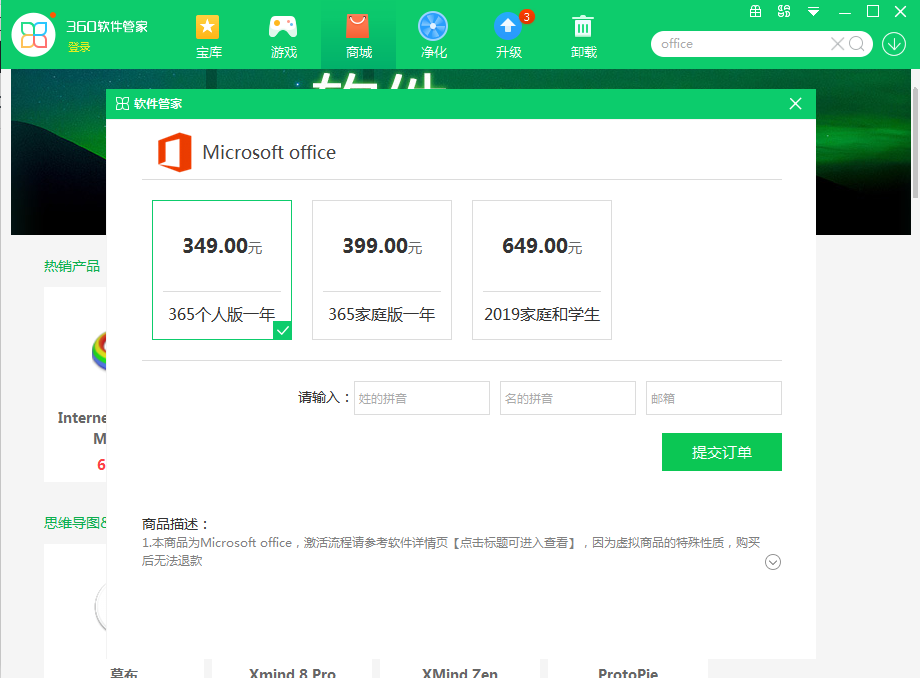Switch to the 卸载 uninstall tab
Screen dimensions: 920x678
coord(583,36)
